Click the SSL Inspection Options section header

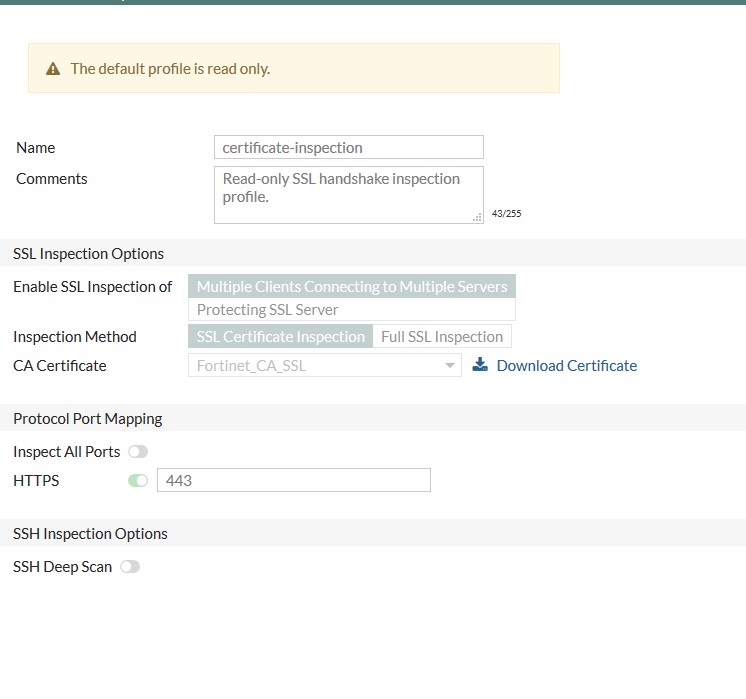pos(89,254)
